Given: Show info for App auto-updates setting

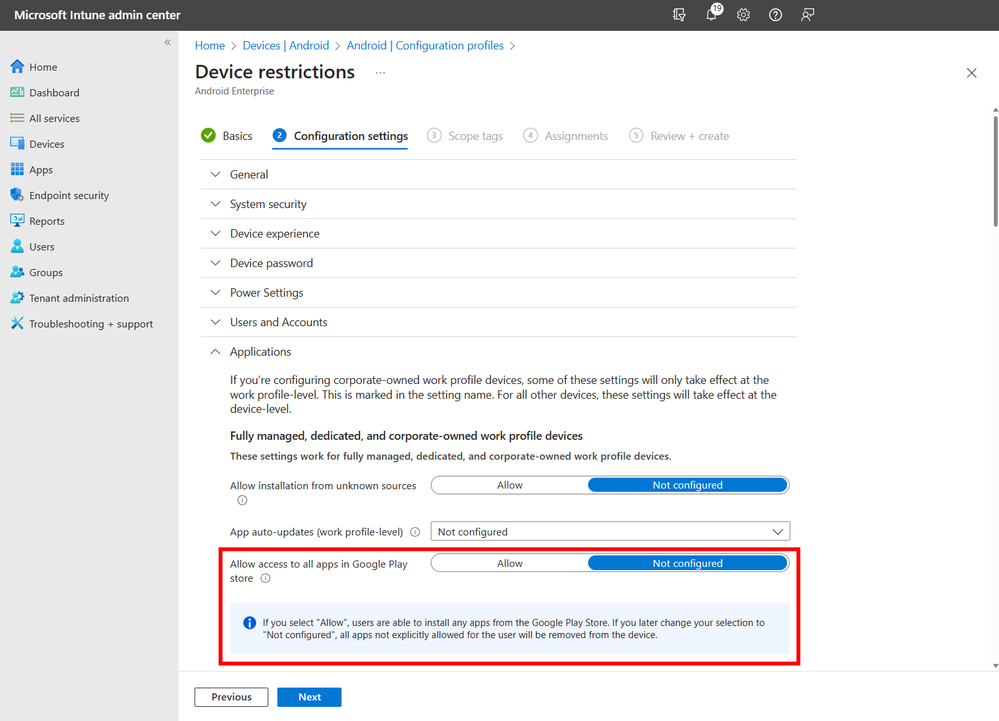Looking at the screenshot, I should pyautogui.click(x=415, y=532).
